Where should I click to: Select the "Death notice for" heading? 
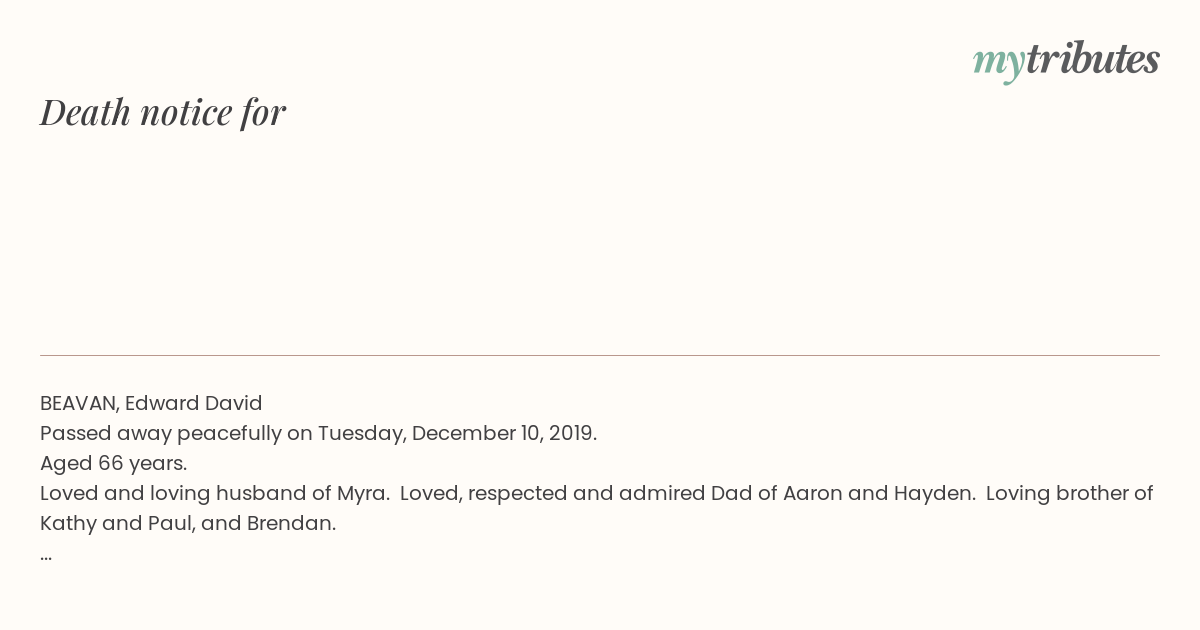[163, 112]
